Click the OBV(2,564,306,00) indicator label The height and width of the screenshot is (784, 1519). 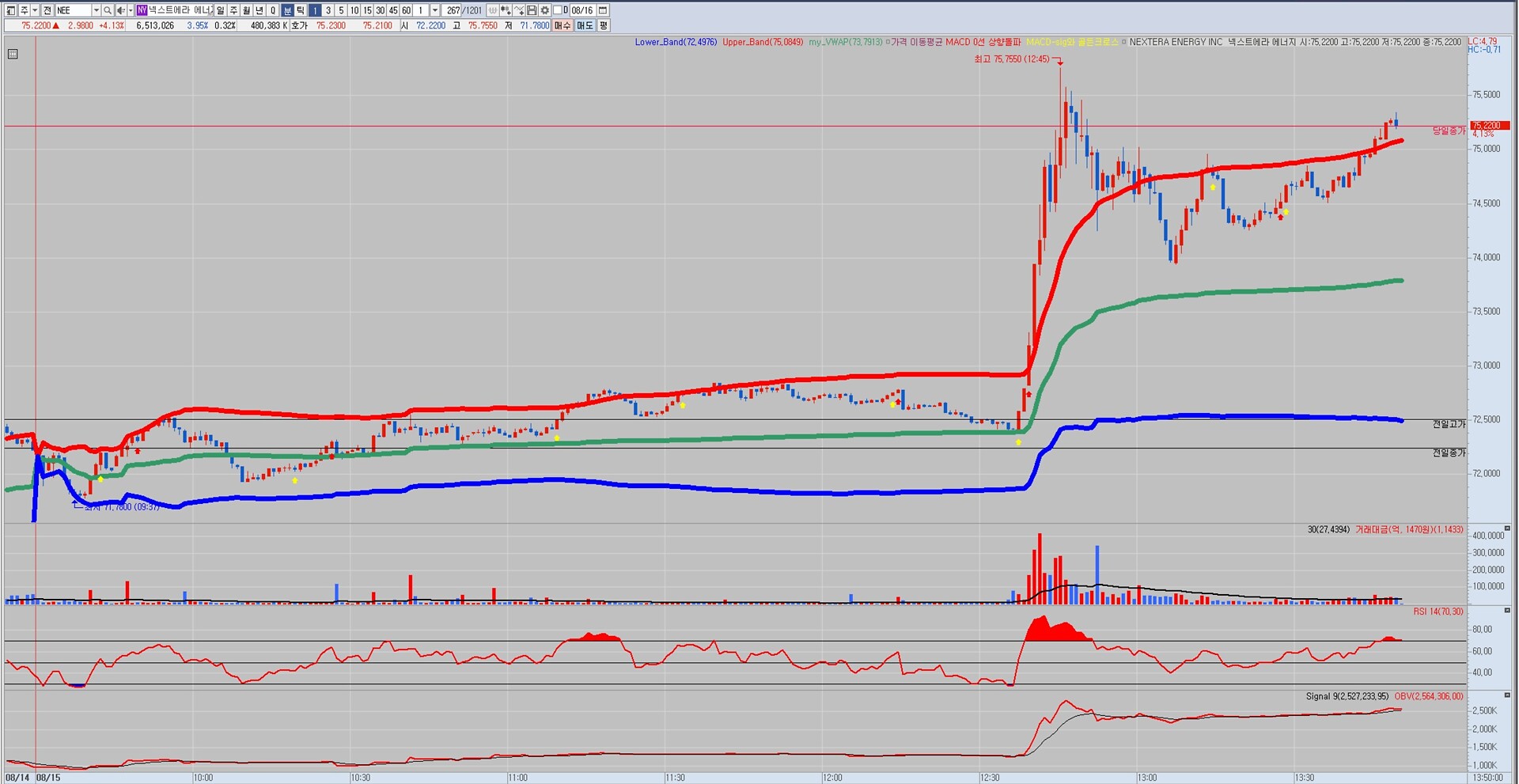click(1429, 696)
